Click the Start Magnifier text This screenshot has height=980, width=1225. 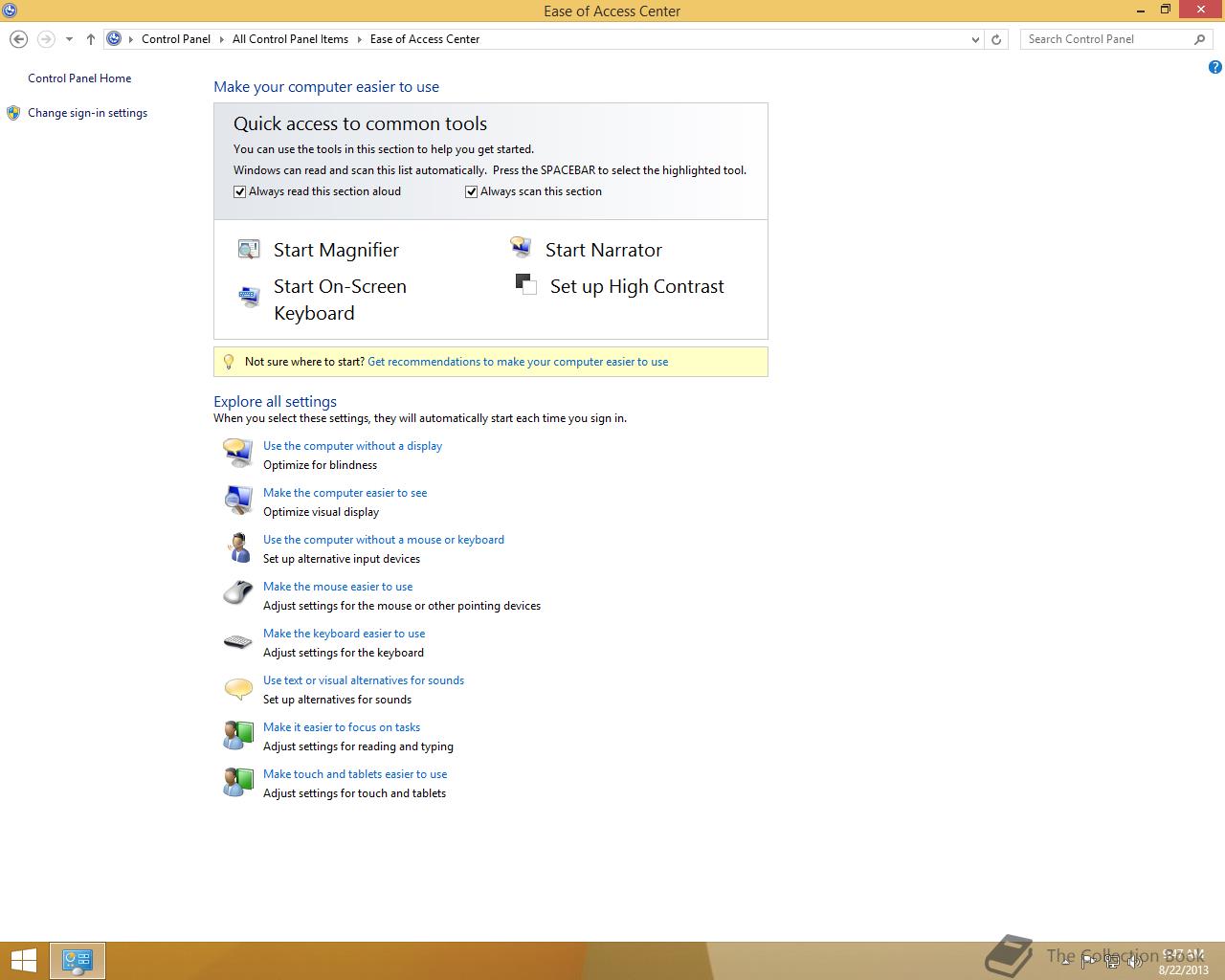(x=336, y=250)
